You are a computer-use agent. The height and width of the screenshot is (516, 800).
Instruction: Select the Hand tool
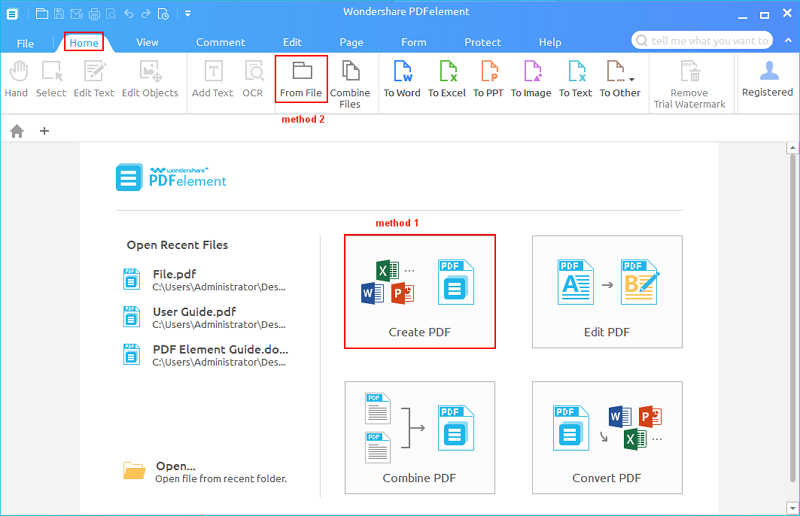[16, 79]
